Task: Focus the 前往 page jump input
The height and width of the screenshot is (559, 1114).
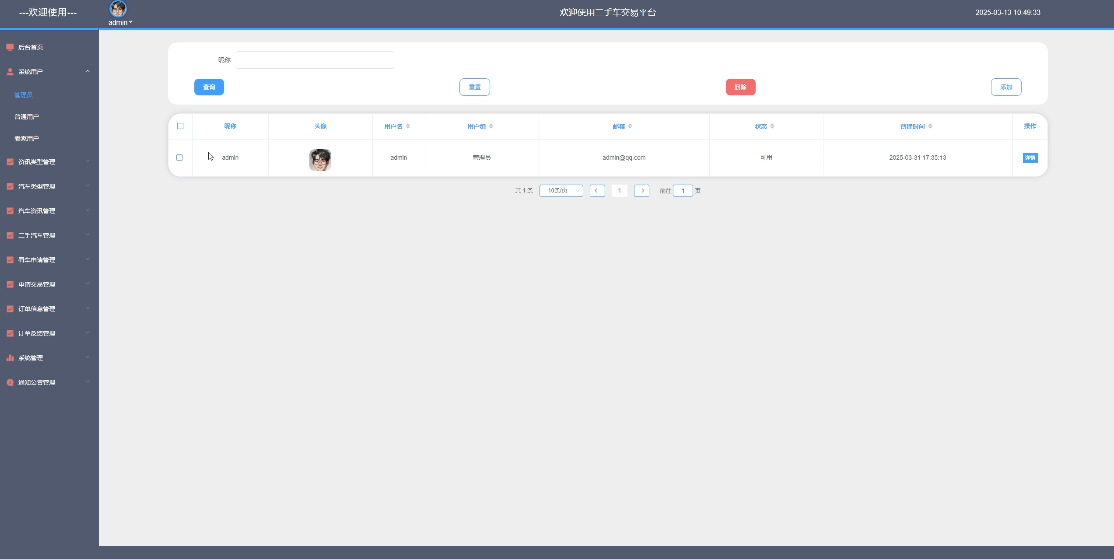Action: coord(683,190)
